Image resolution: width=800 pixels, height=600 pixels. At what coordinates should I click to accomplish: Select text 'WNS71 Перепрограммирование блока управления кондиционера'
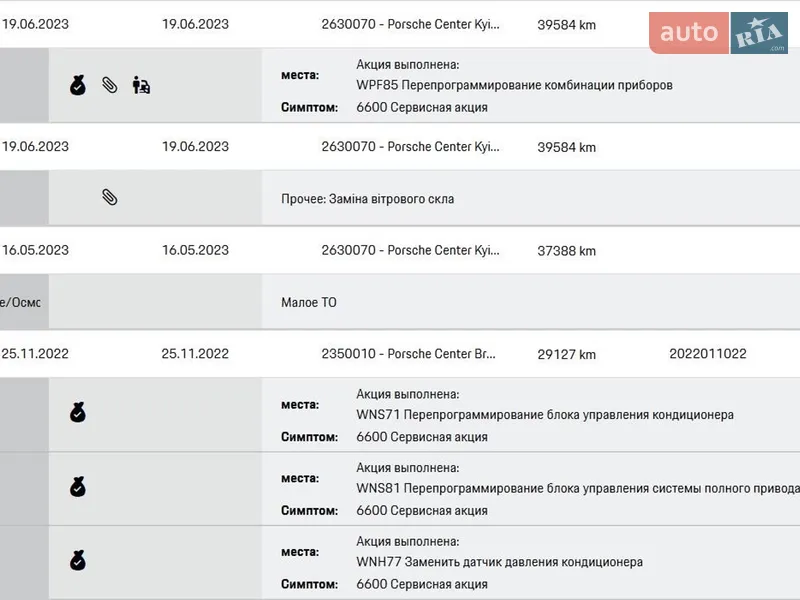click(x=545, y=415)
